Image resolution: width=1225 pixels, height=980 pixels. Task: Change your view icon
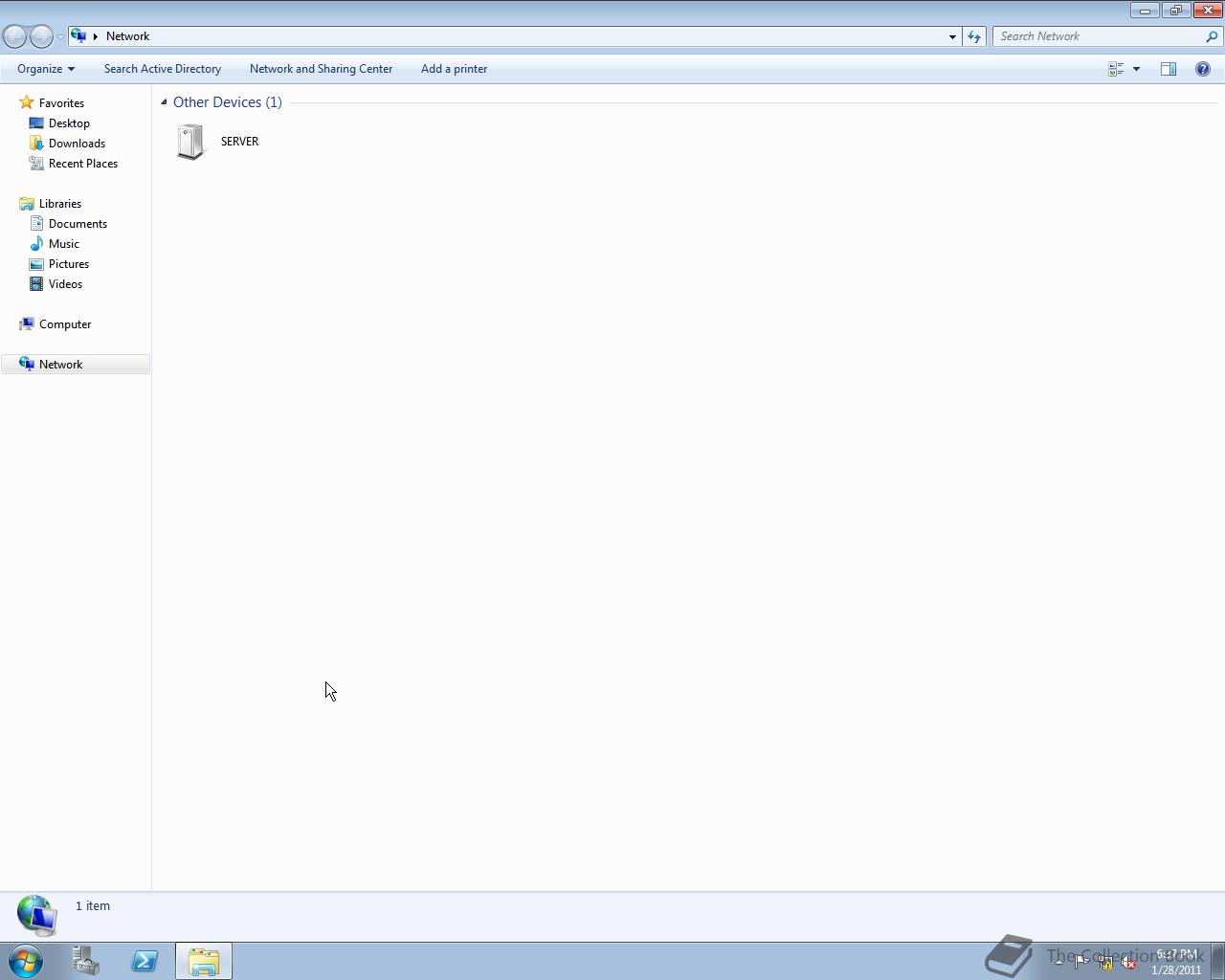pos(1116,69)
